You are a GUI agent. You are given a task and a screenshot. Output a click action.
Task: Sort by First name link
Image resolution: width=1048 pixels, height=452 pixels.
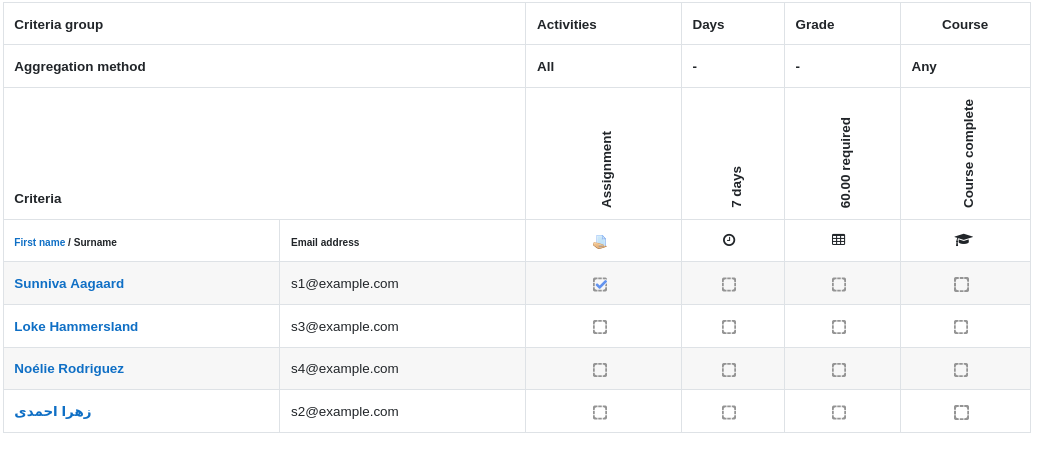pos(39,242)
